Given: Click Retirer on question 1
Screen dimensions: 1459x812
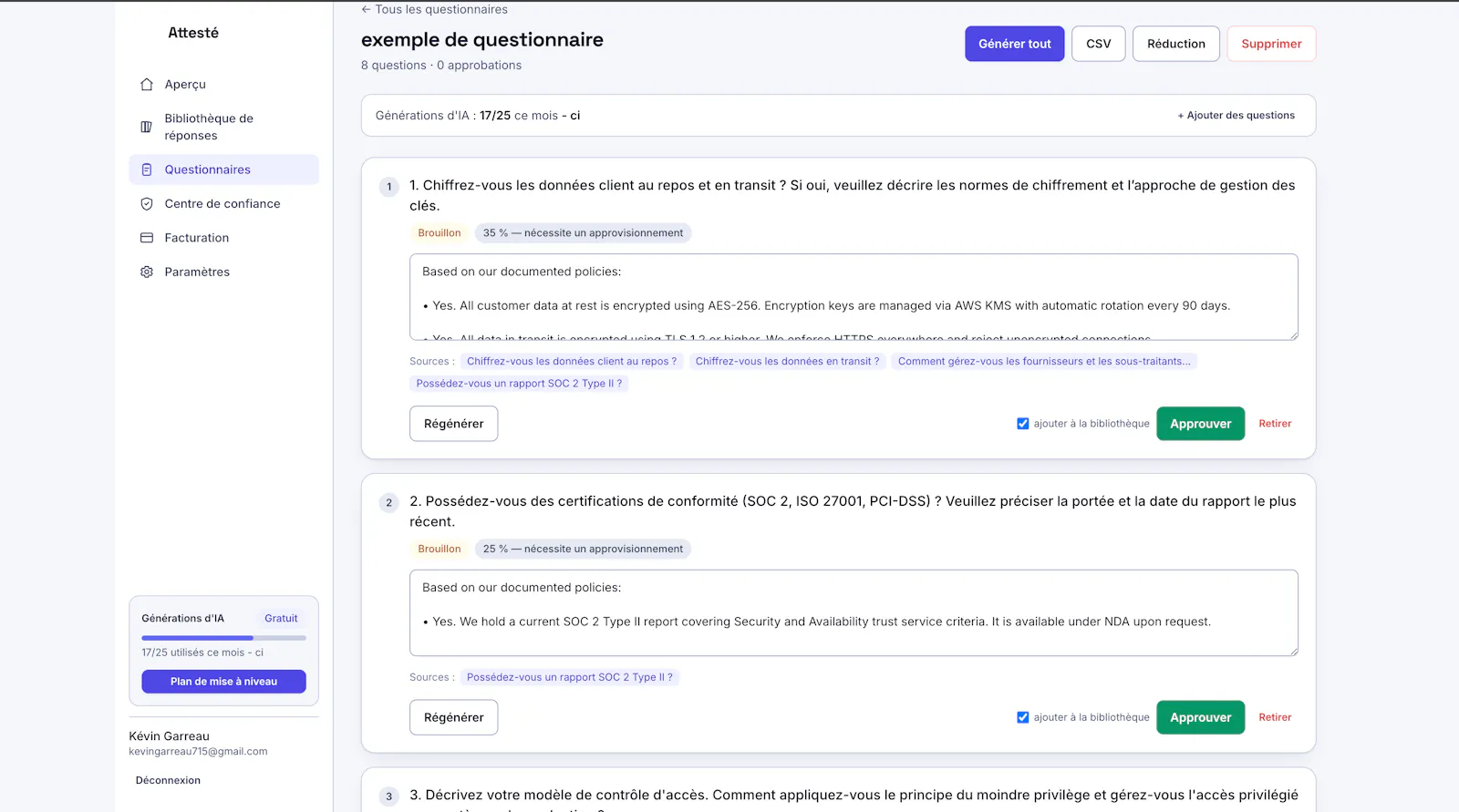Looking at the screenshot, I should (x=1275, y=424).
